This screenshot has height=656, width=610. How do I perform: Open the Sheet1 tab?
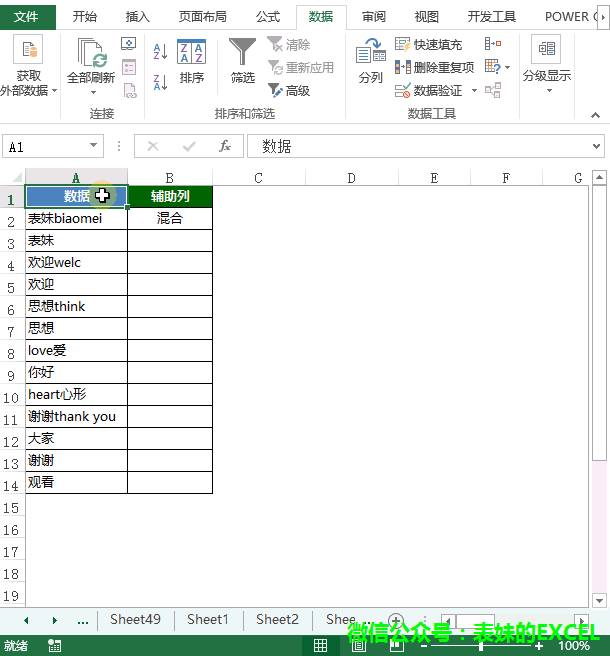[x=208, y=620]
